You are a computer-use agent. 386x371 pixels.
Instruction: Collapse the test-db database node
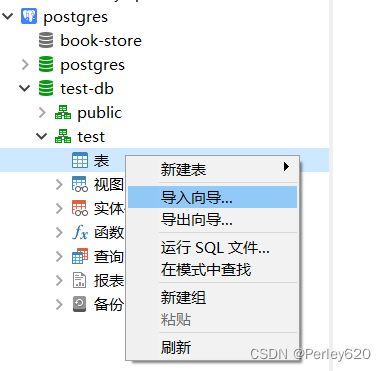pyautogui.click(x=25, y=89)
